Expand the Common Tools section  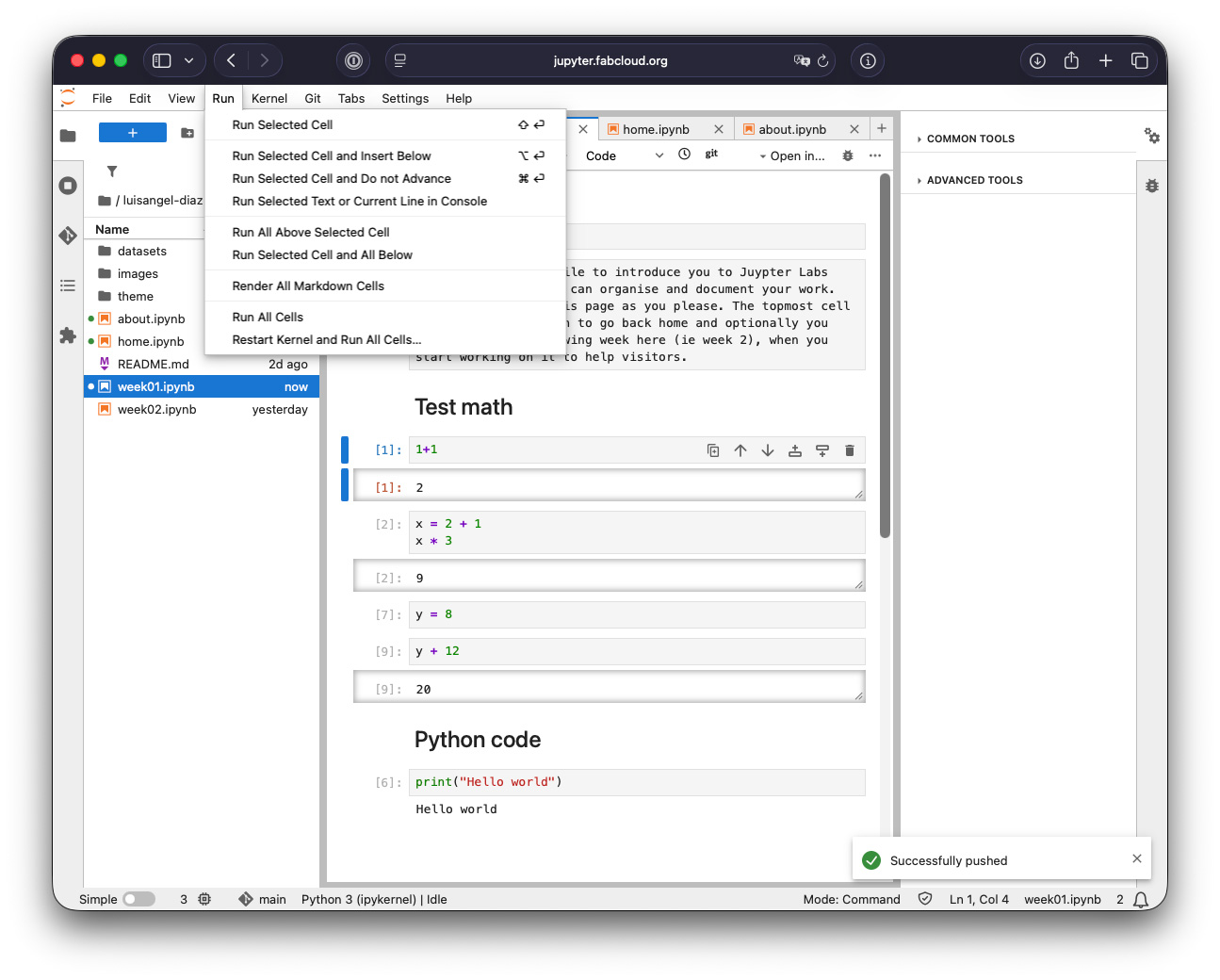coord(970,139)
